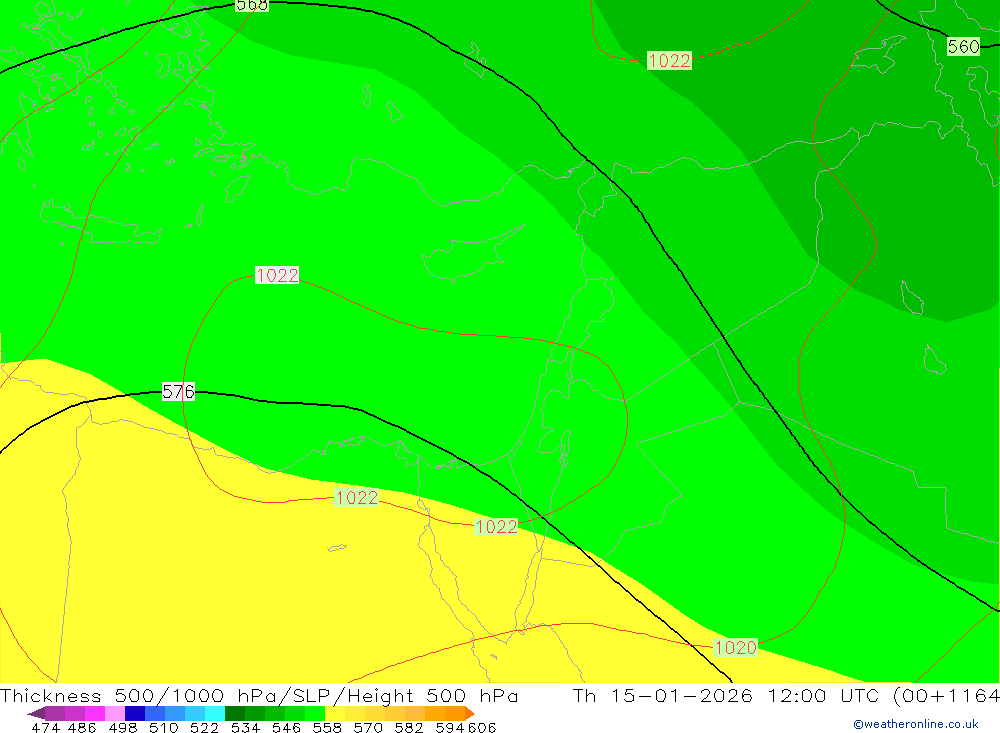Click the date text 'Th 15-01-2026 12:00 UTC'
This screenshot has height=733, width=1000.
(726, 695)
